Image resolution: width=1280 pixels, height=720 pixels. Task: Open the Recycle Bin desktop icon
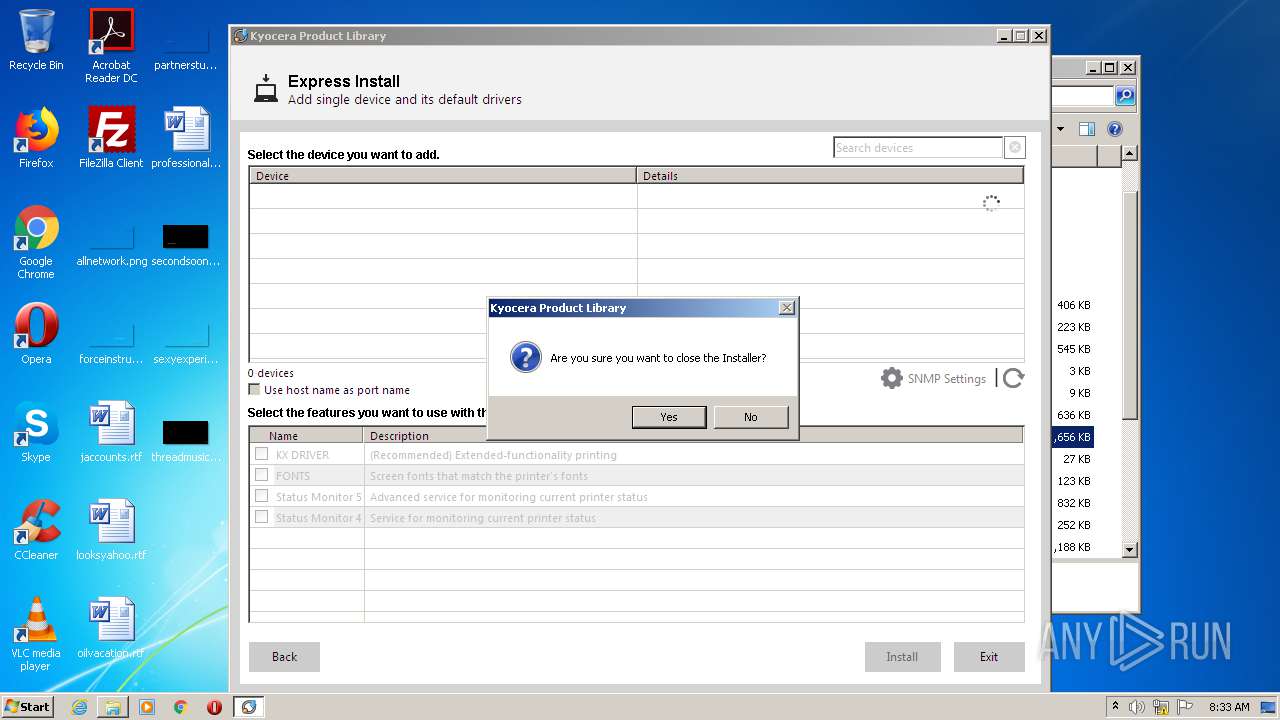coord(36,41)
